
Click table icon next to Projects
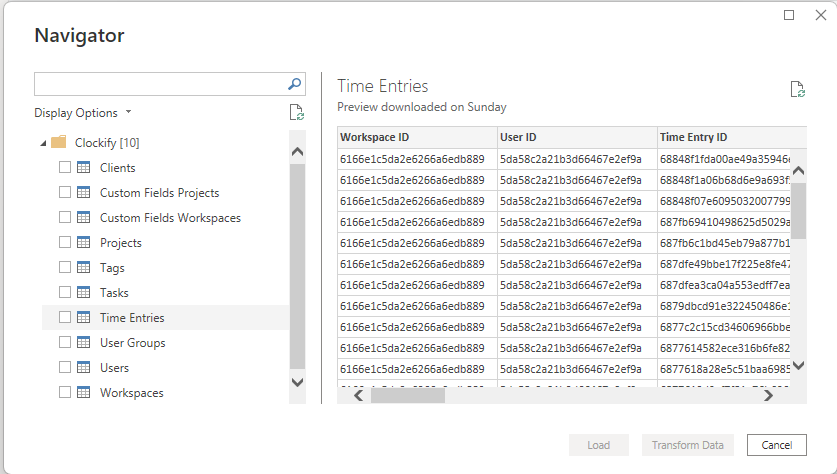pyautogui.click(x=84, y=242)
